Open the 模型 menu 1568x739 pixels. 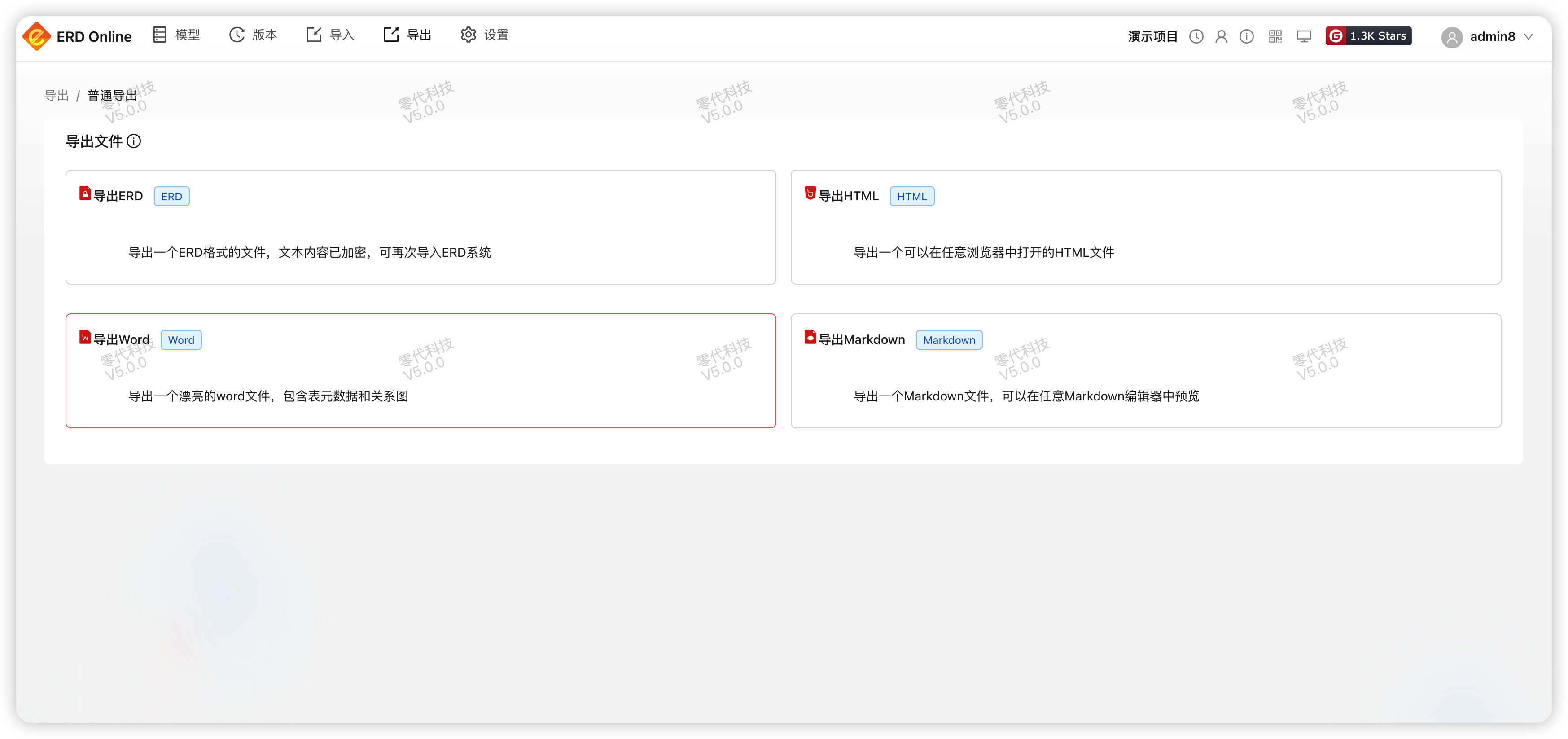coord(176,35)
